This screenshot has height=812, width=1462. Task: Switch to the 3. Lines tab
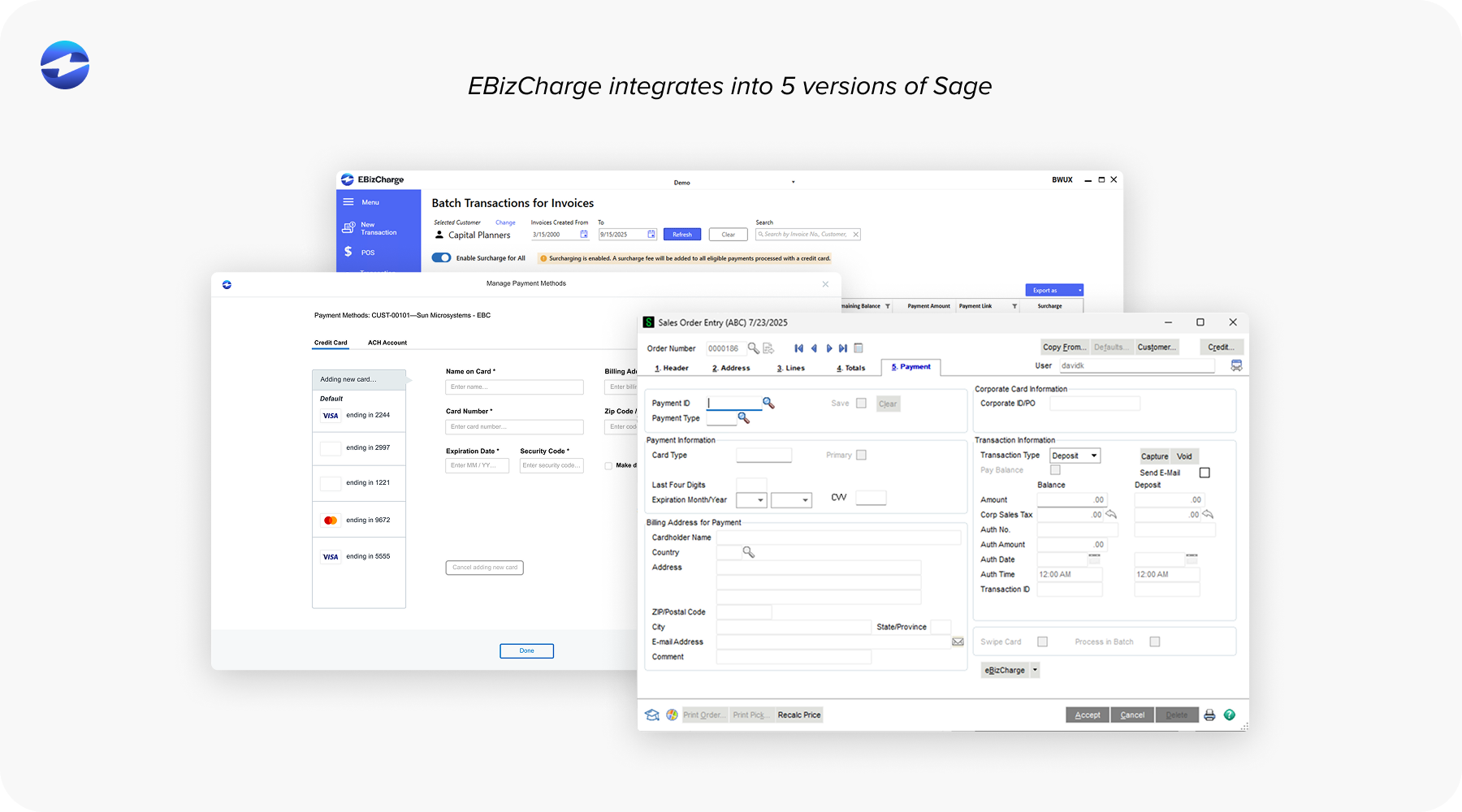pyautogui.click(x=791, y=367)
